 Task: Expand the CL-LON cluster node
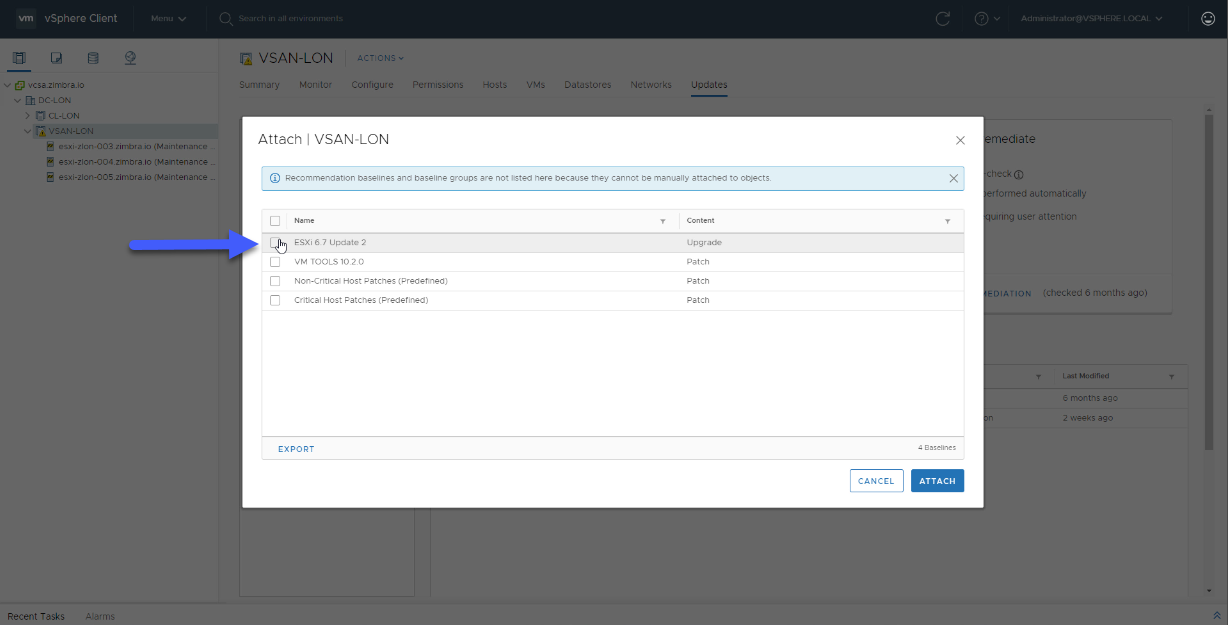pyautogui.click(x=28, y=115)
